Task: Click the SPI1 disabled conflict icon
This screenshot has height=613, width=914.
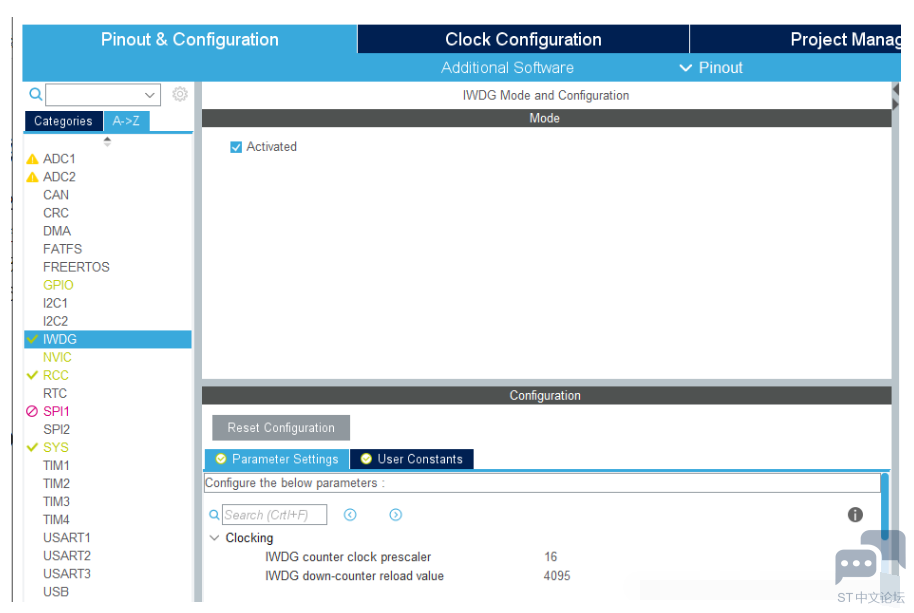Action: pos(32,411)
